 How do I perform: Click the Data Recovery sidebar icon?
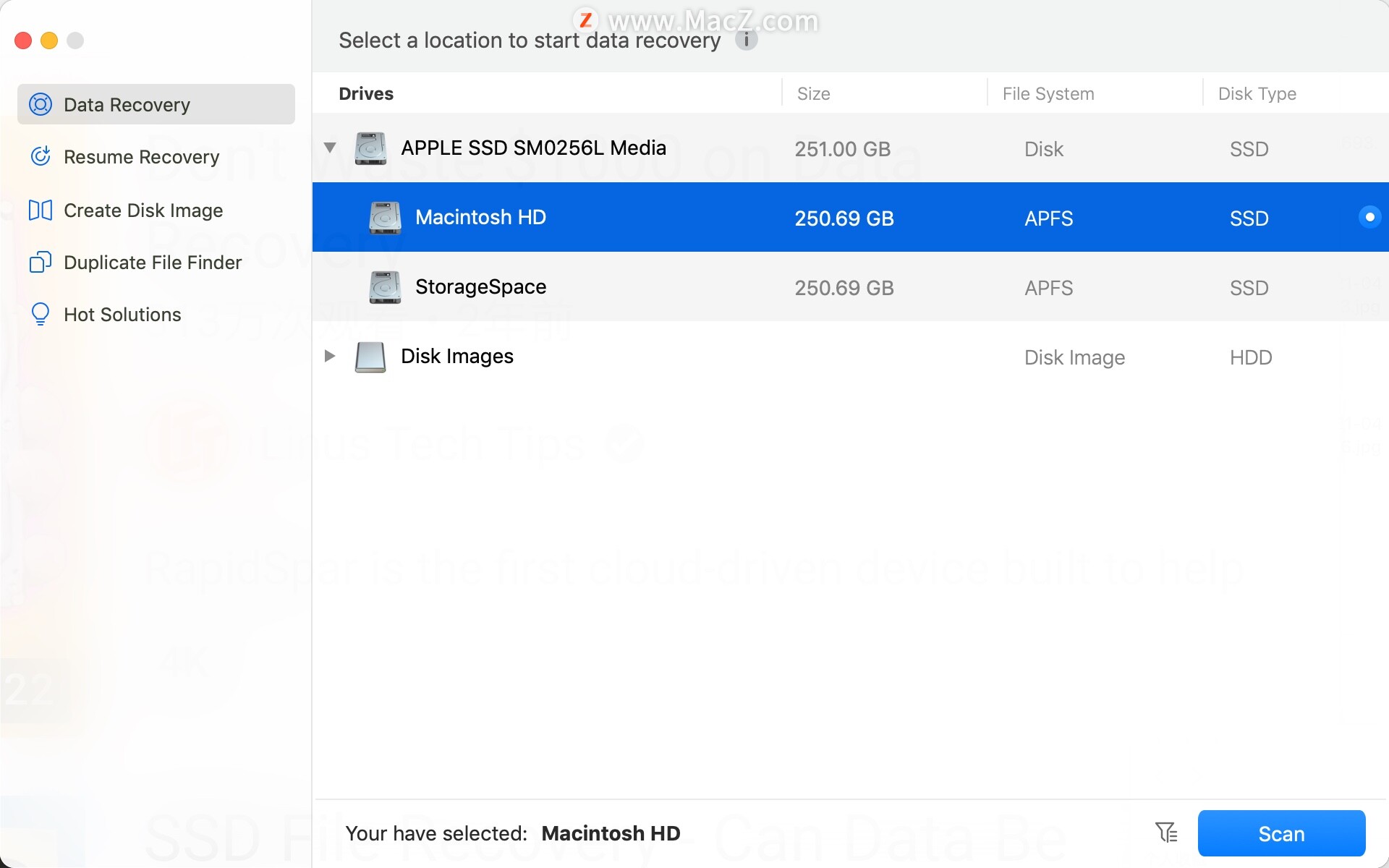(x=40, y=104)
